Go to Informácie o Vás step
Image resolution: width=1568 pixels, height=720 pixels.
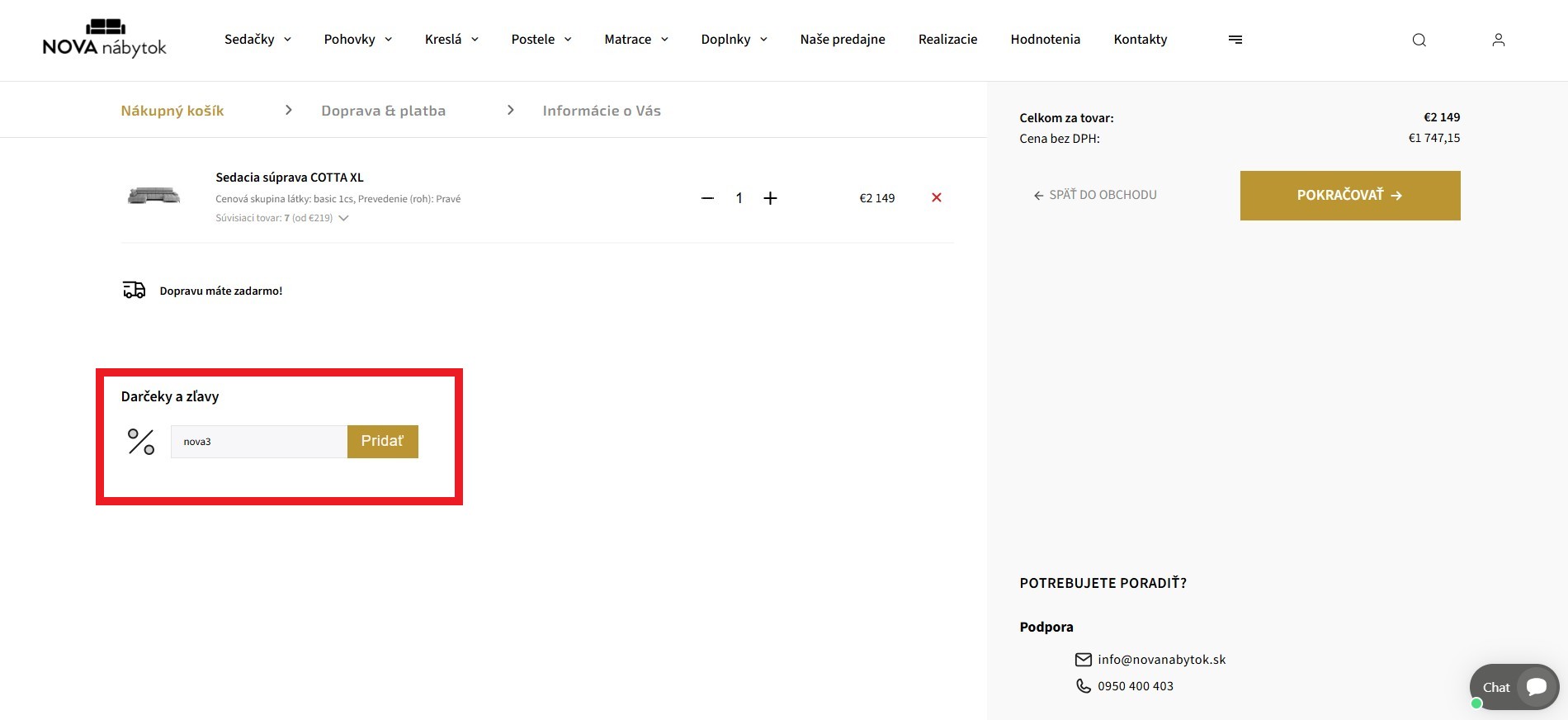pyautogui.click(x=602, y=111)
